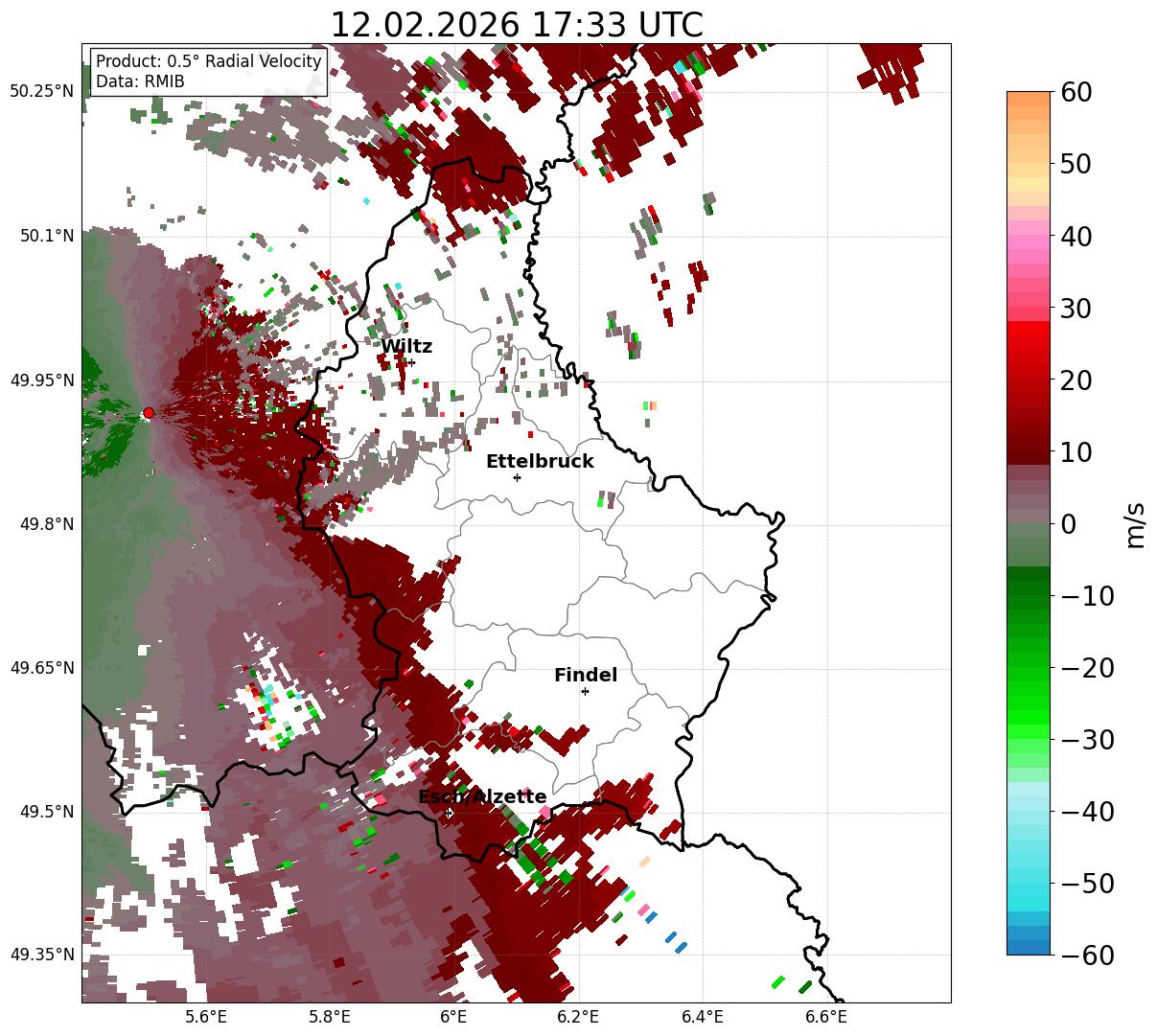Click the latitude label 49.5°N
This screenshot has width=1157, height=1036.
click(x=46, y=812)
